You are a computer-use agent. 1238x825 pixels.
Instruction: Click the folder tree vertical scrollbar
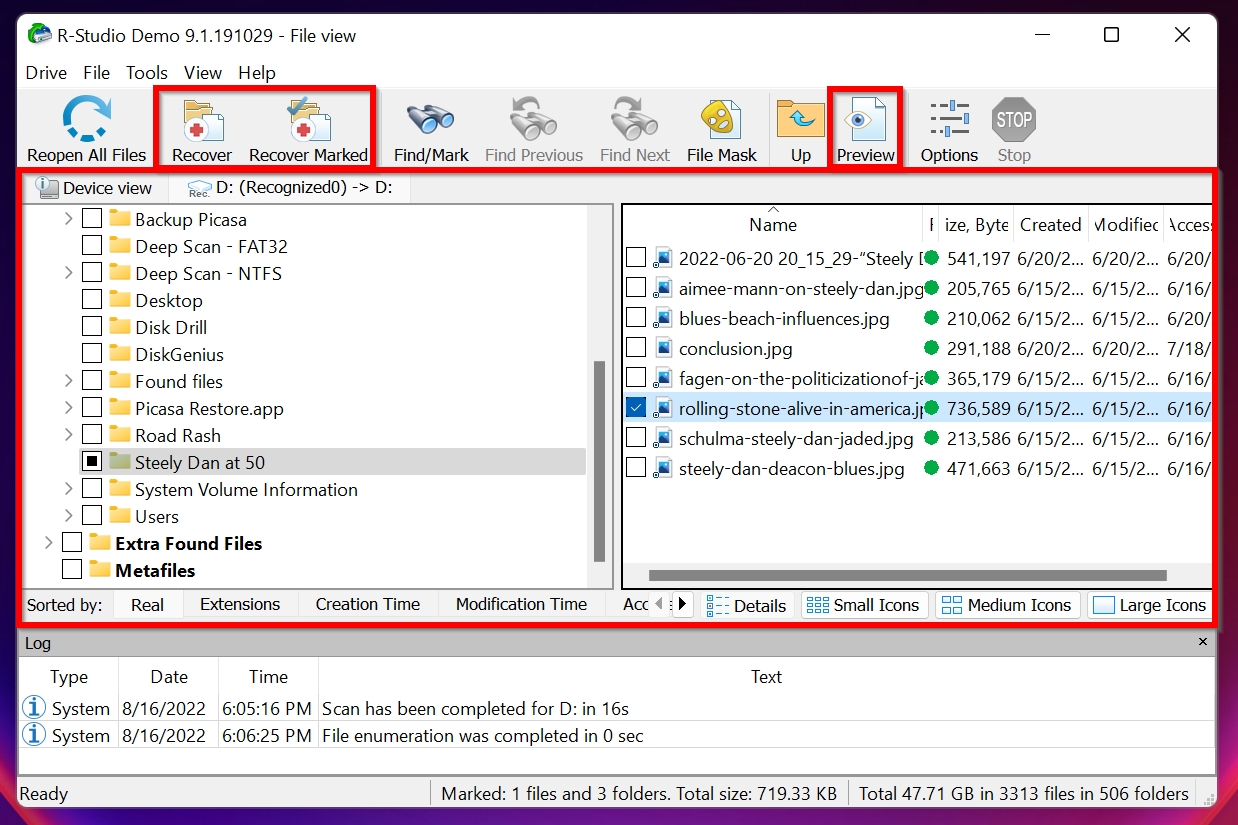coord(599,461)
